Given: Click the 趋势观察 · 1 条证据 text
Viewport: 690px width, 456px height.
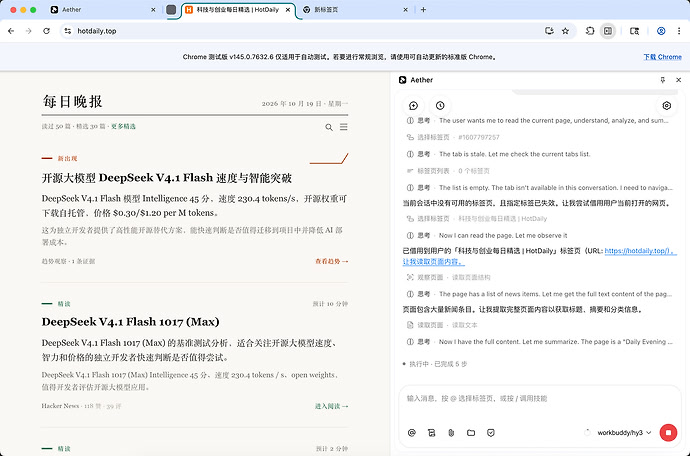Looking at the screenshot, I should [x=68, y=261].
